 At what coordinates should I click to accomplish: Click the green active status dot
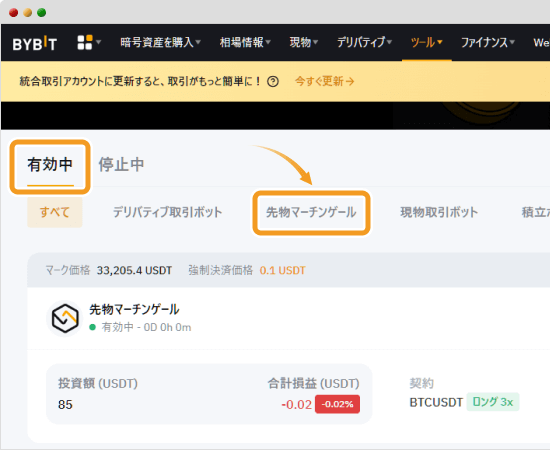tap(93, 327)
